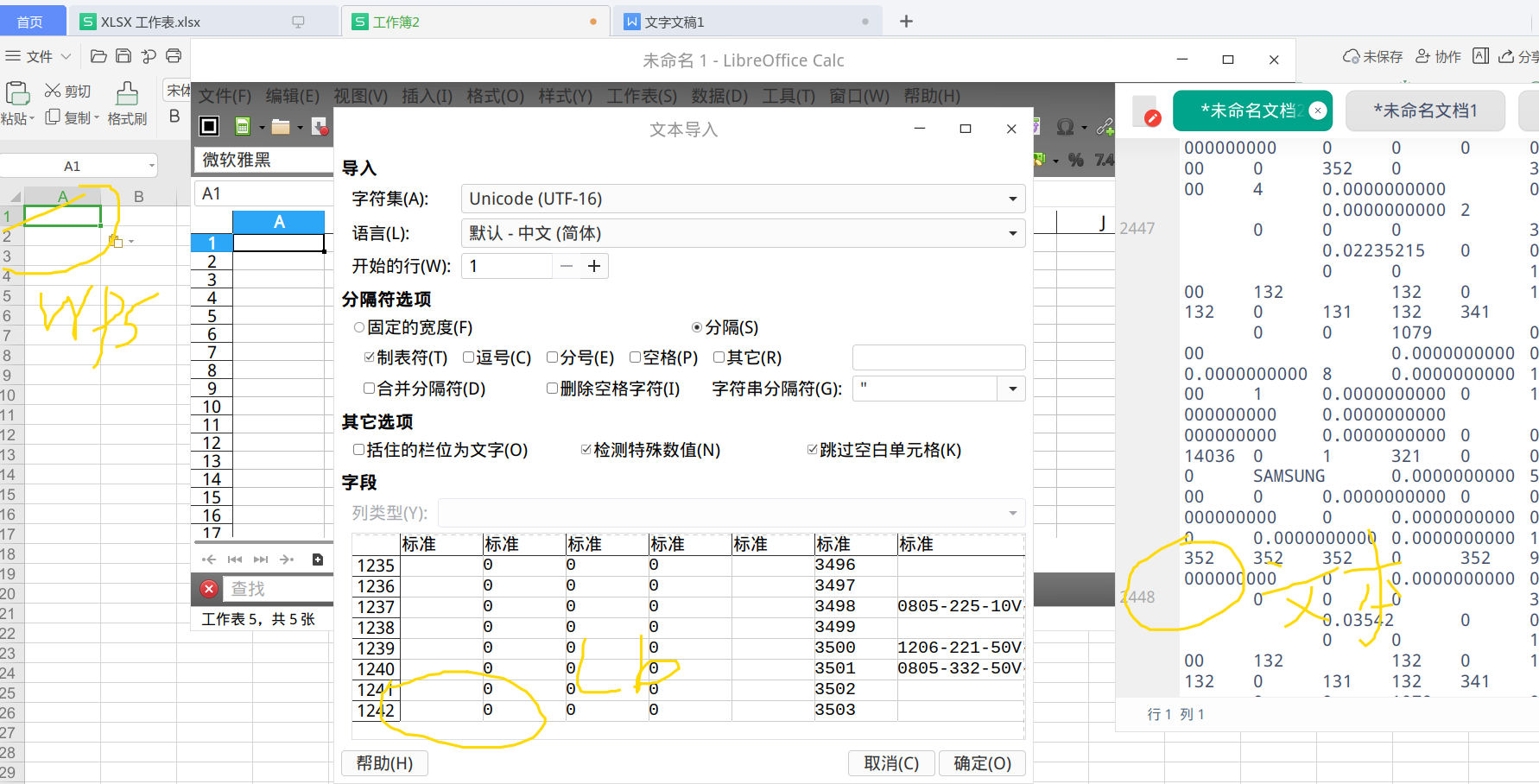
Task: Select 分隔(S) radio option
Action: coord(697,328)
